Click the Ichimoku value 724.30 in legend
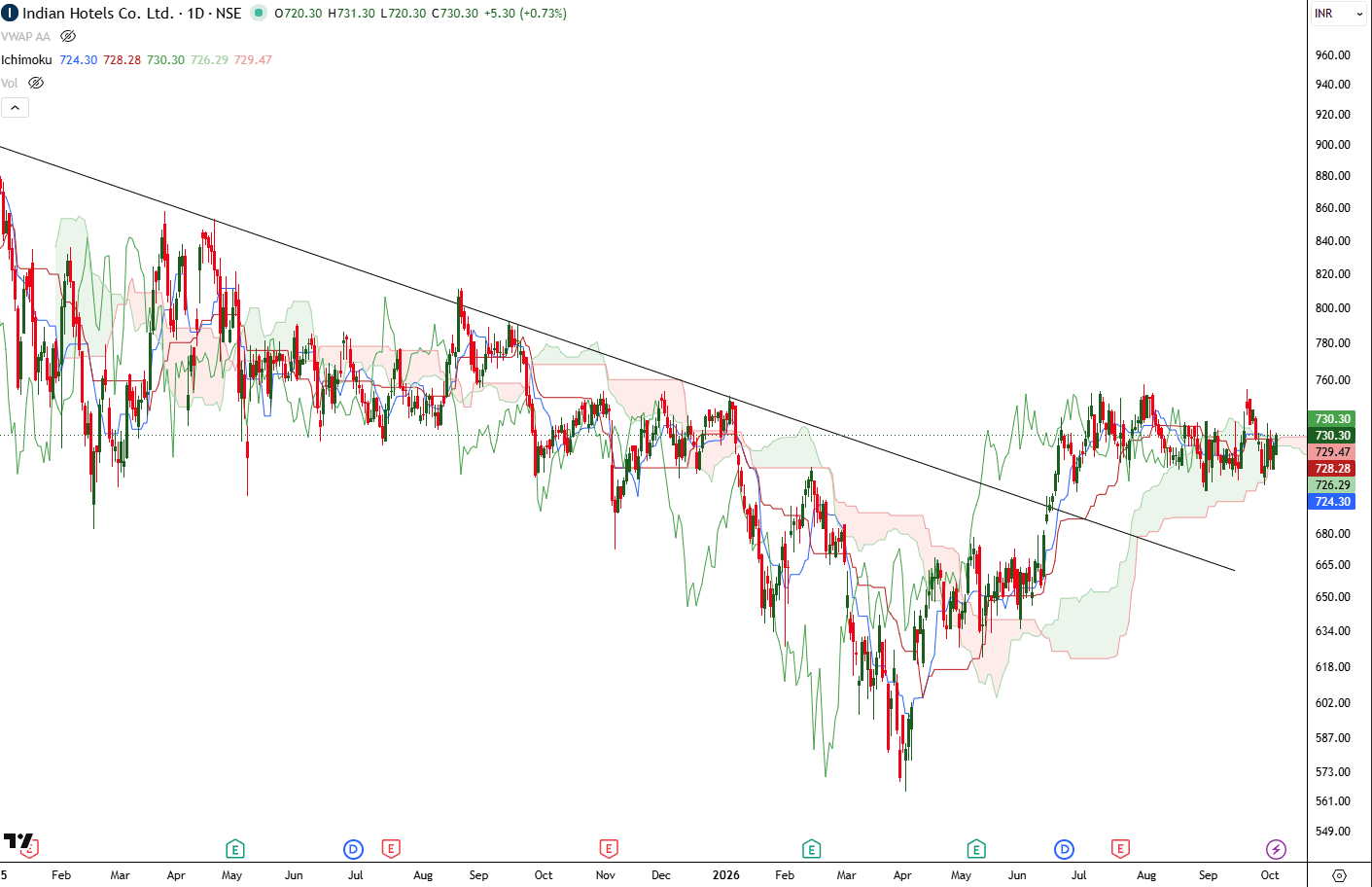This screenshot has height=887, width=1372. 79,59
